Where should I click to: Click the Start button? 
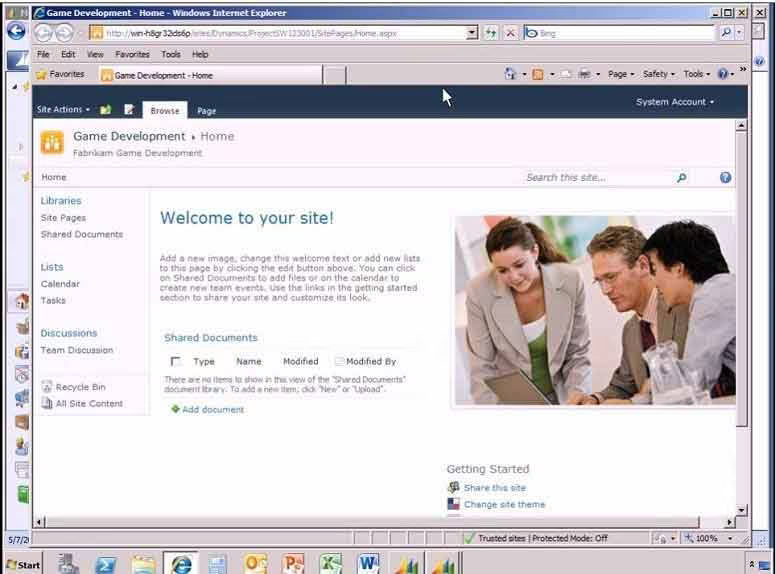coord(23,565)
